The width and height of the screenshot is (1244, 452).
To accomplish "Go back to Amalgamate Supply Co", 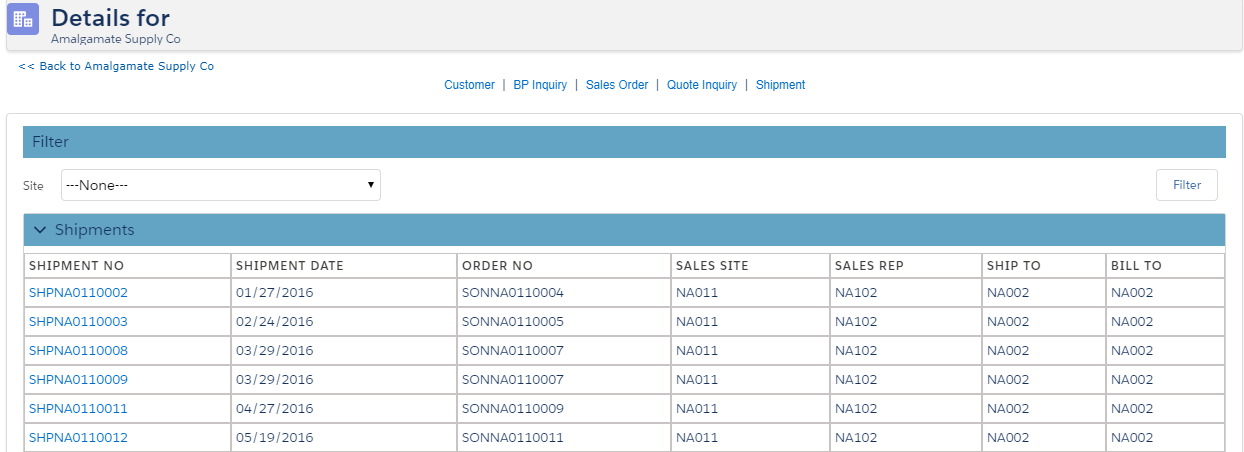I will tap(116, 66).
